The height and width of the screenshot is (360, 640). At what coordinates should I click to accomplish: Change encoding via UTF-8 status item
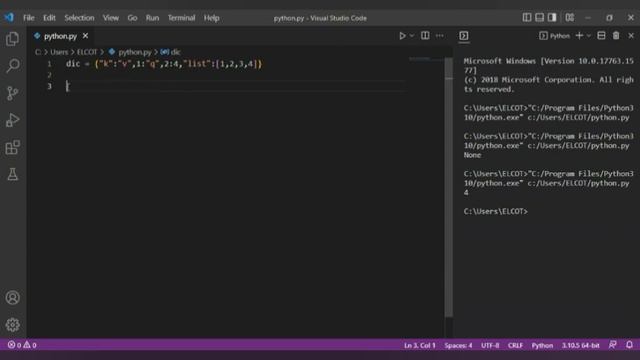(490, 345)
